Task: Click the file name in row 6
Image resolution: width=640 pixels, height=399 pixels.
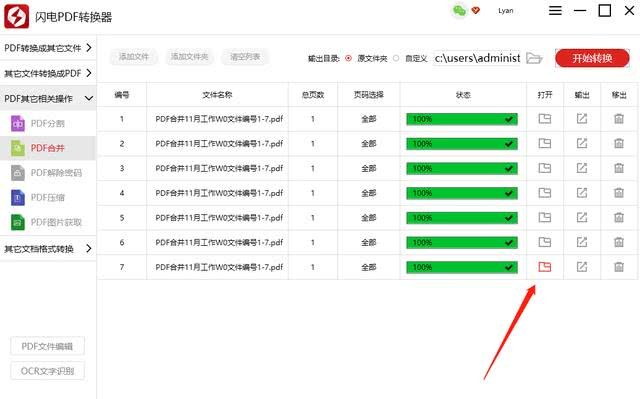Action: click(x=219, y=242)
